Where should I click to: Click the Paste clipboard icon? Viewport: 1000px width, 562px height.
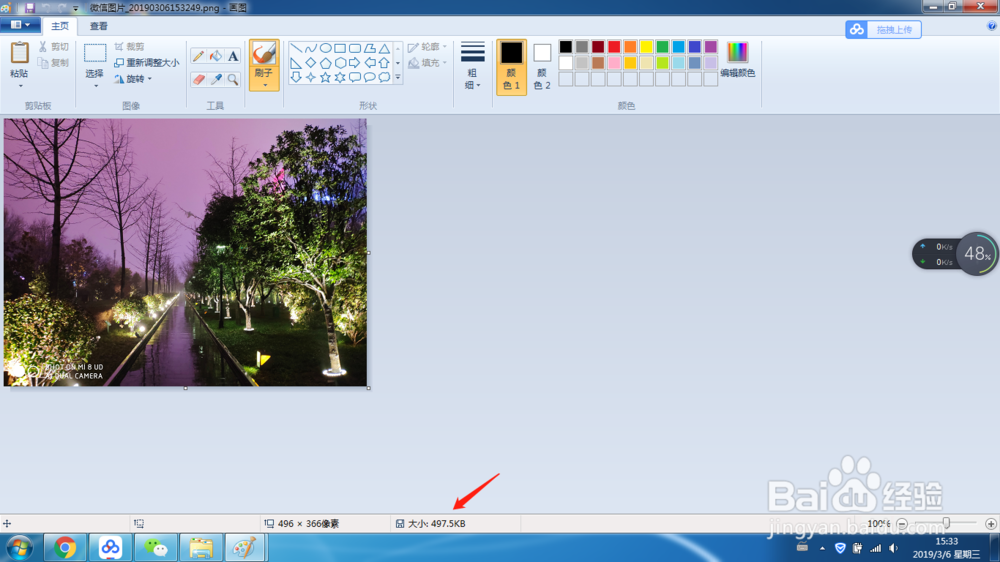tap(19, 54)
